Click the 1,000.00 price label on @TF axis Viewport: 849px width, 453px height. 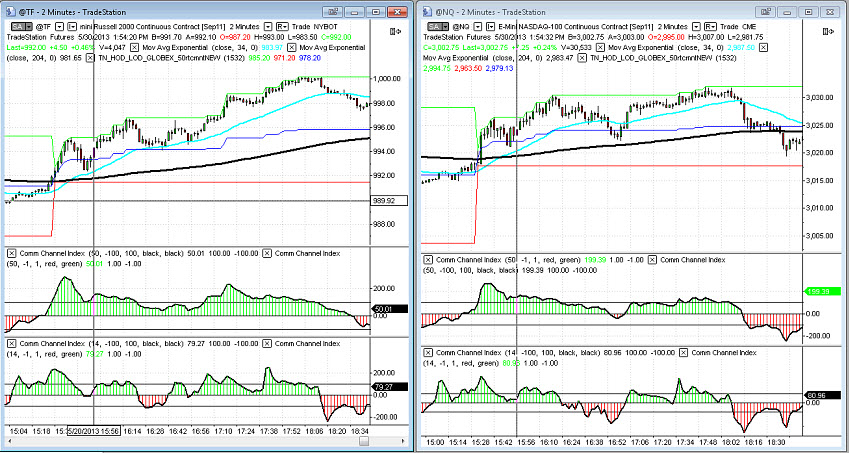pos(387,78)
